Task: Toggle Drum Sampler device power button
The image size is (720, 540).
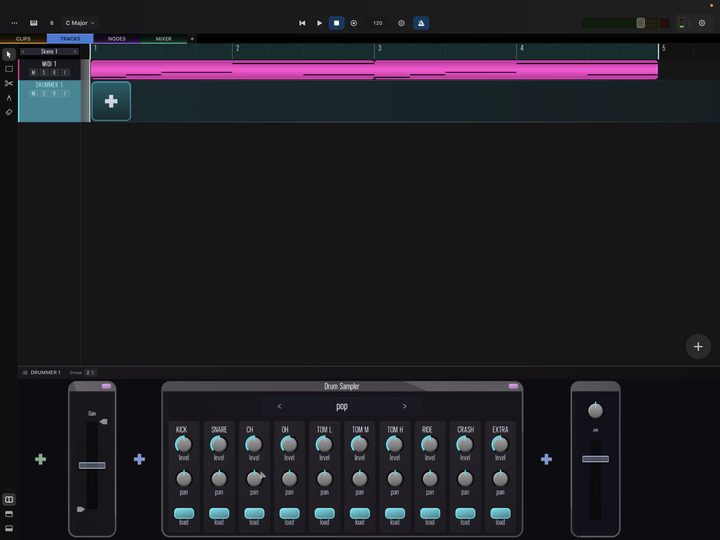Action: tap(513, 386)
